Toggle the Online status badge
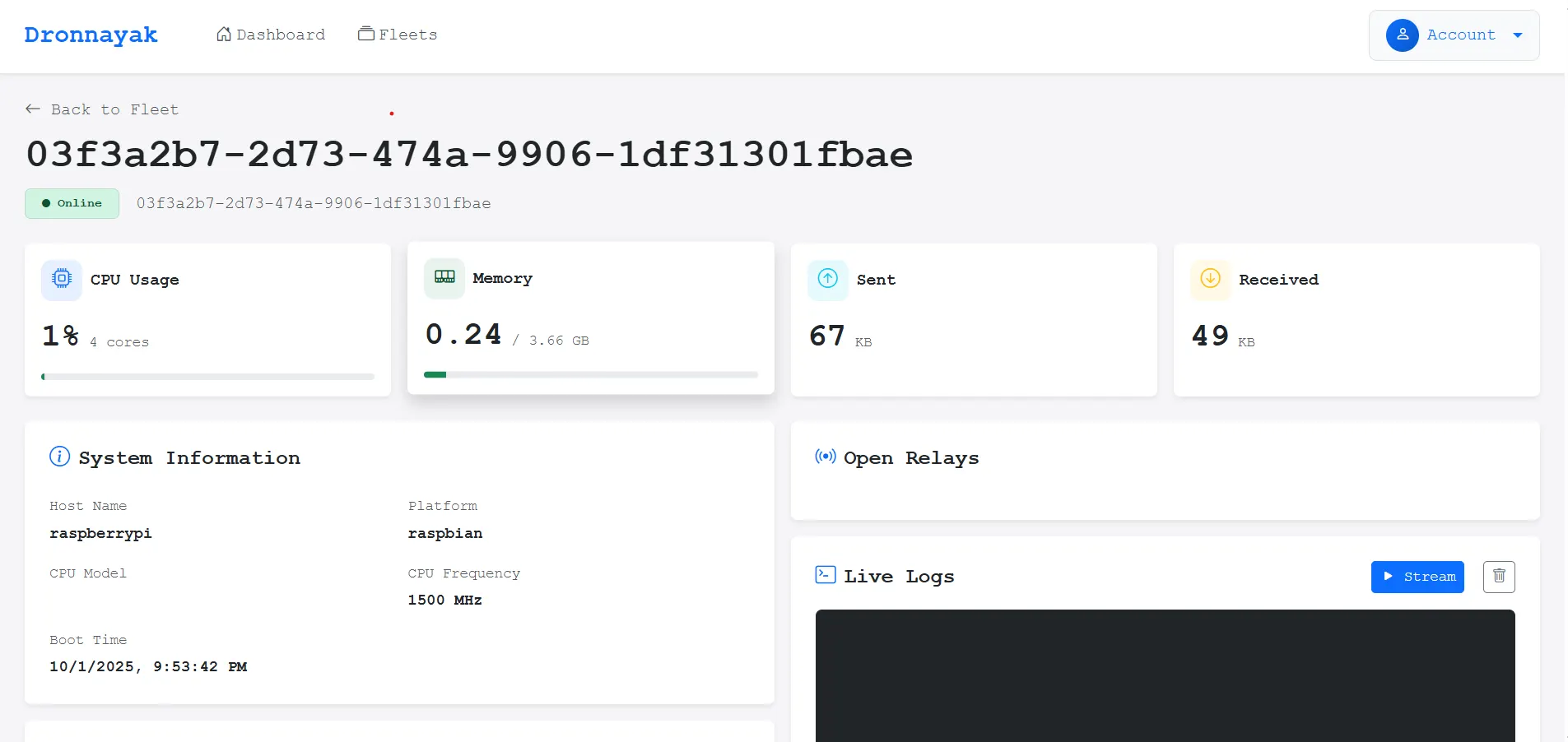This screenshot has width=1568, height=742. pos(72,203)
